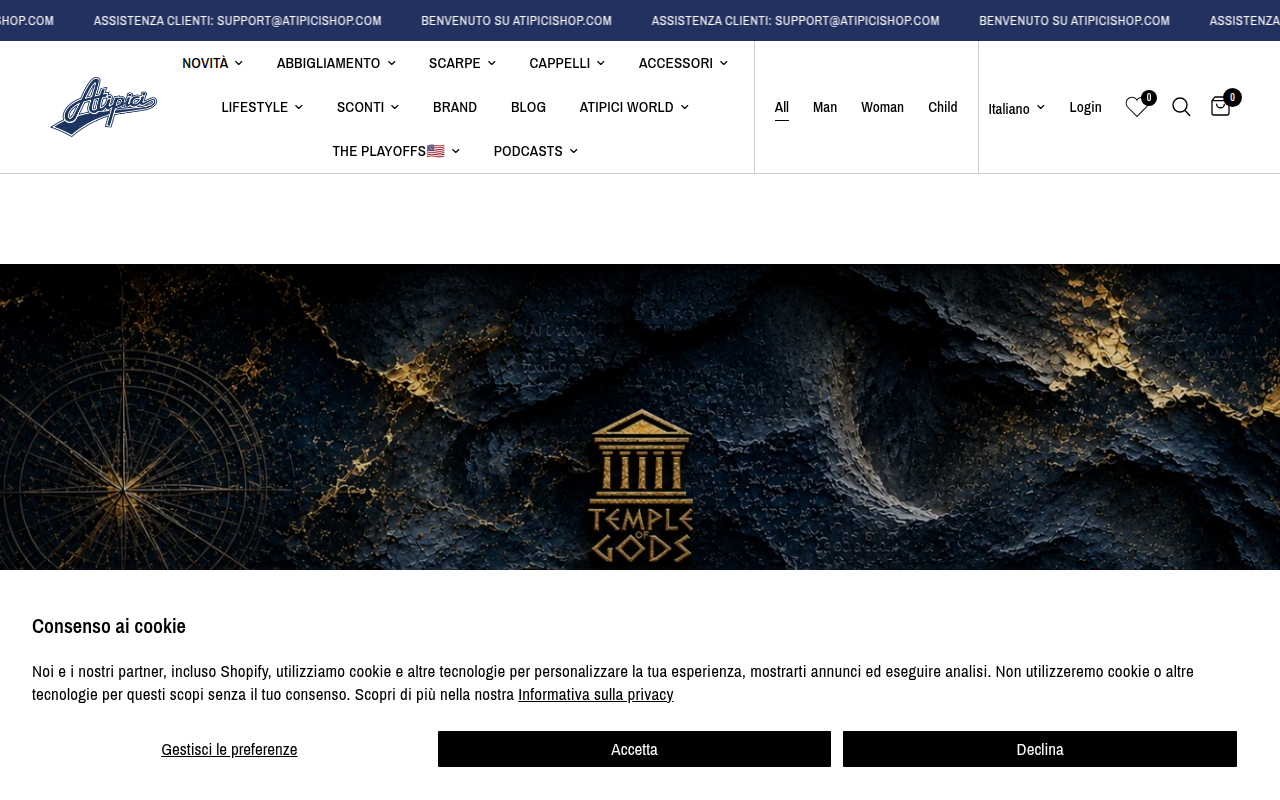
Task: Open the Login link
Action: point(1085,107)
